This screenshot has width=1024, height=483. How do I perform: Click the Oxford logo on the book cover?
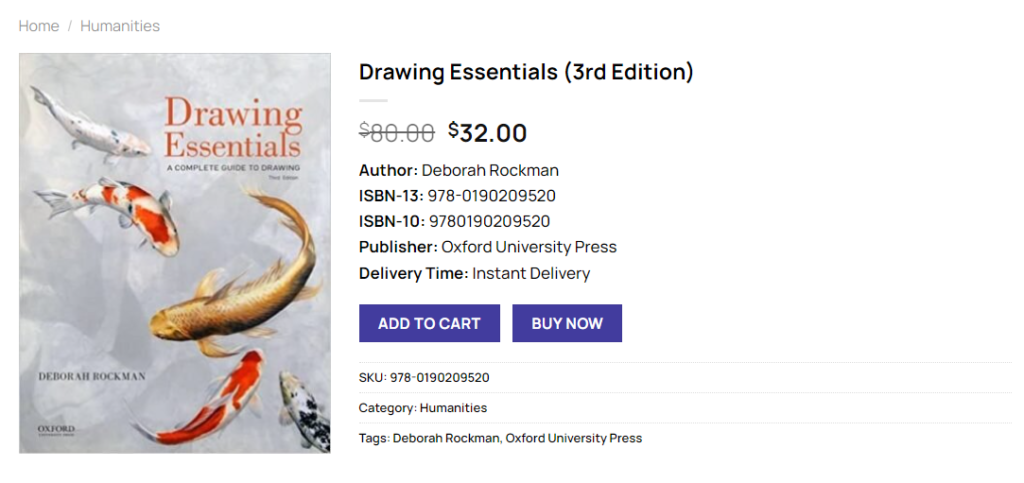click(56, 429)
